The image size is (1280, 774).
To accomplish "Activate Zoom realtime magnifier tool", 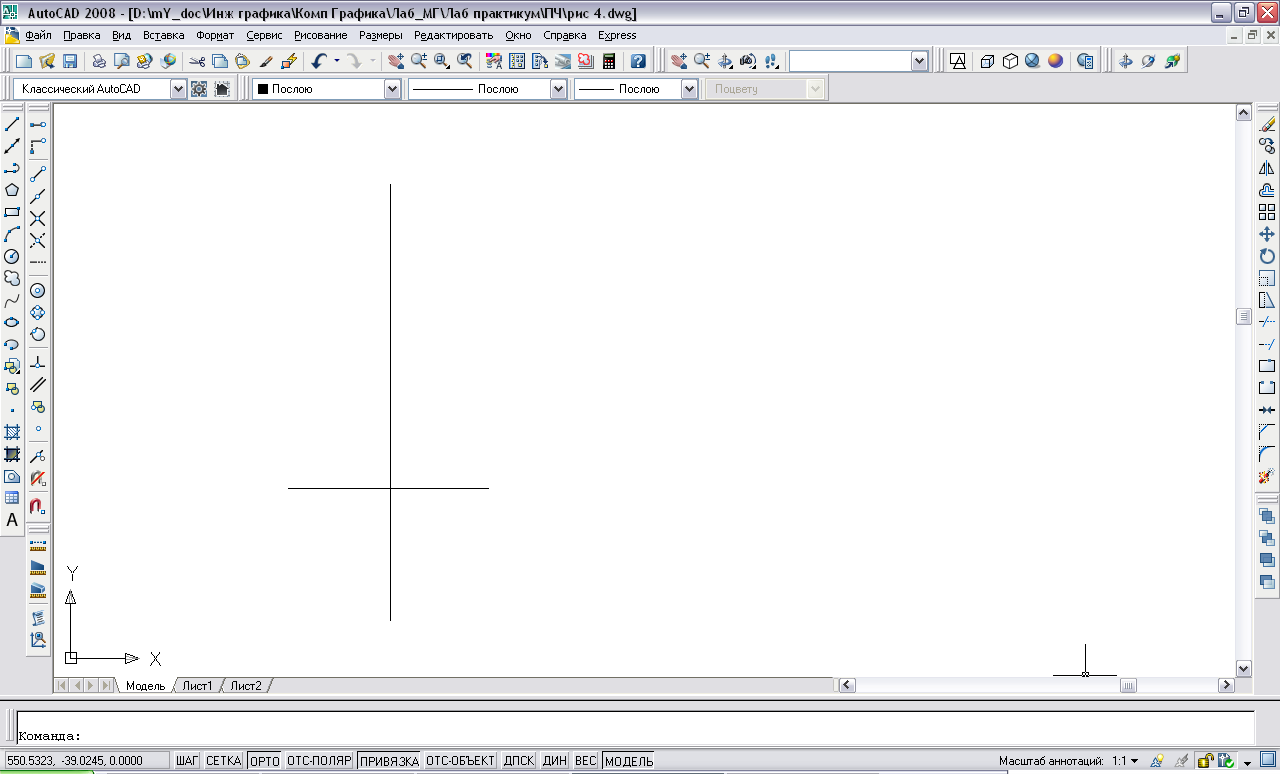I will click(x=418, y=61).
